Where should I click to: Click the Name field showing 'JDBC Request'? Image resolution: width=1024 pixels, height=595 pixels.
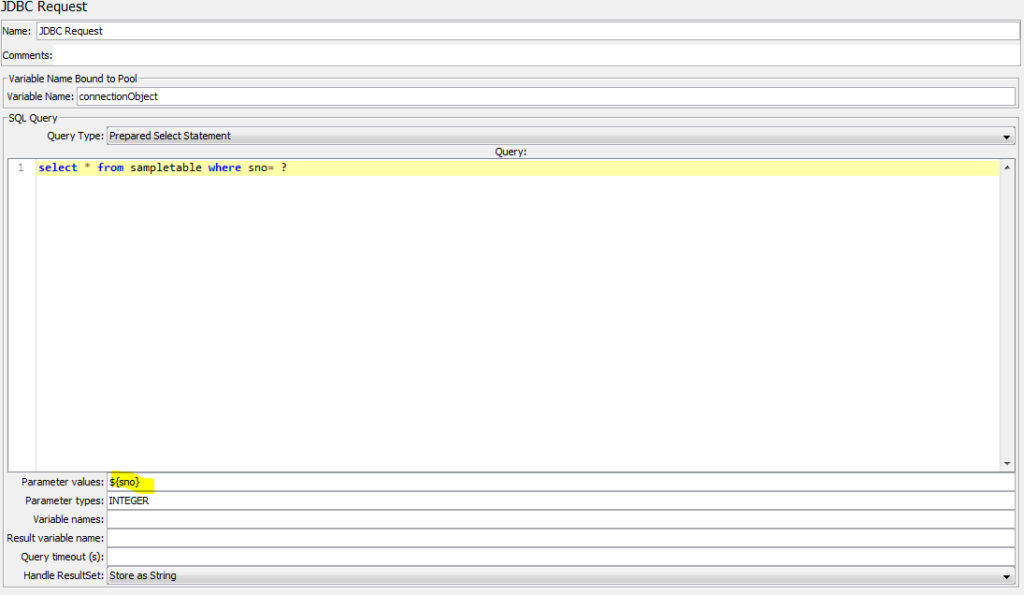click(x=300, y=30)
